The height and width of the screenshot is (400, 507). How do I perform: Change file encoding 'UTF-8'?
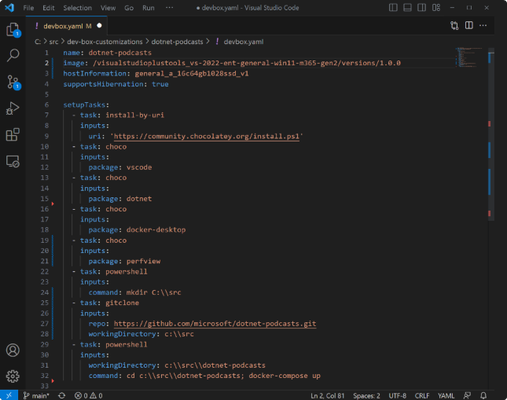point(397,395)
